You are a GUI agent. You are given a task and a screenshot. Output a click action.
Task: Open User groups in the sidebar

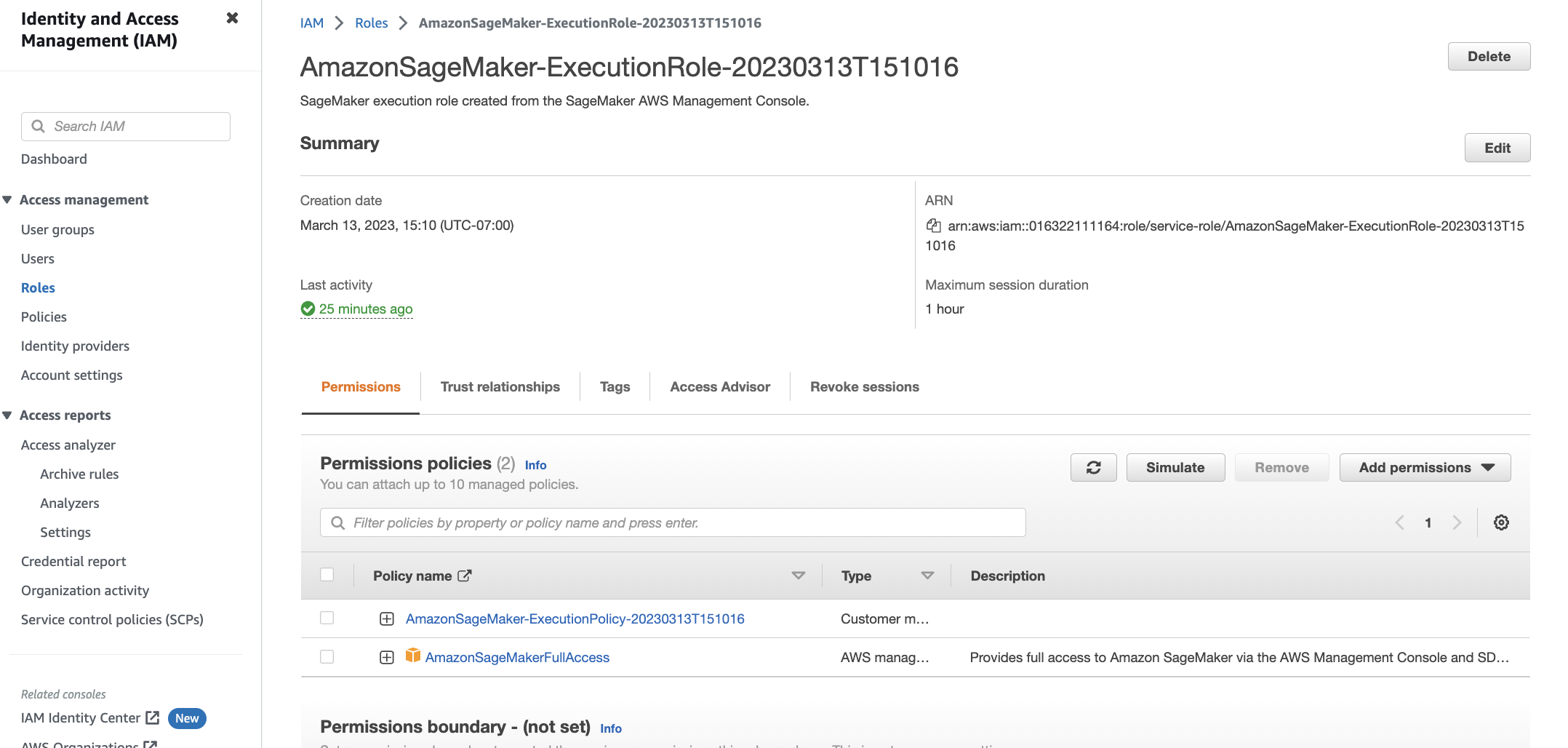(57, 229)
